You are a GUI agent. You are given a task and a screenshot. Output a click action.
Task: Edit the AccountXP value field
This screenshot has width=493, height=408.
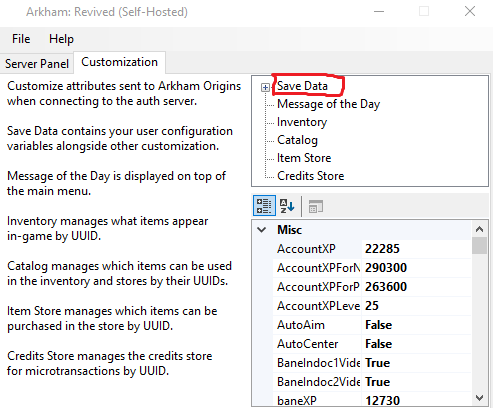pos(416,249)
